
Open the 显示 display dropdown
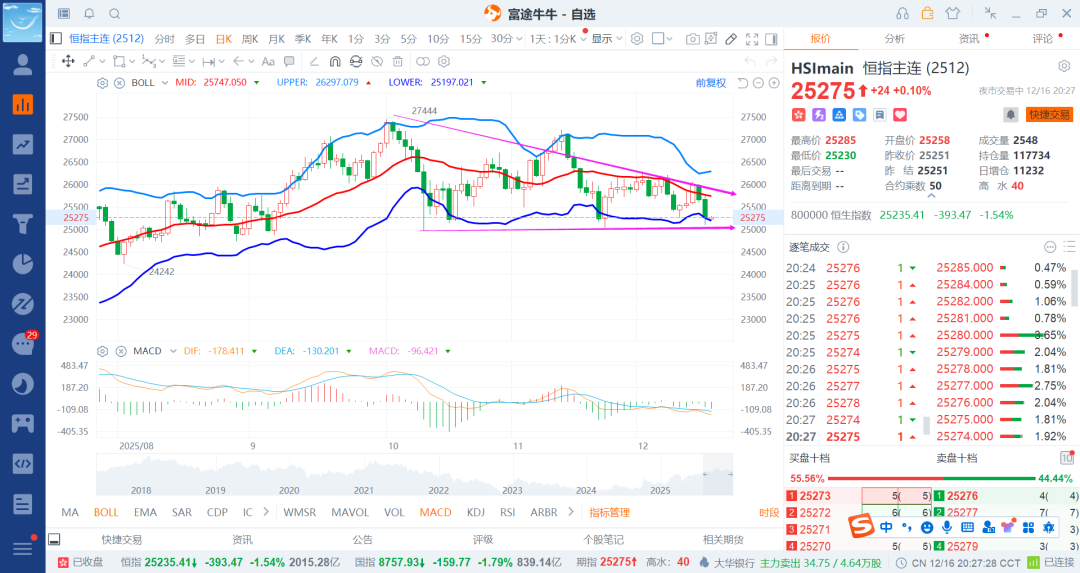[604, 39]
